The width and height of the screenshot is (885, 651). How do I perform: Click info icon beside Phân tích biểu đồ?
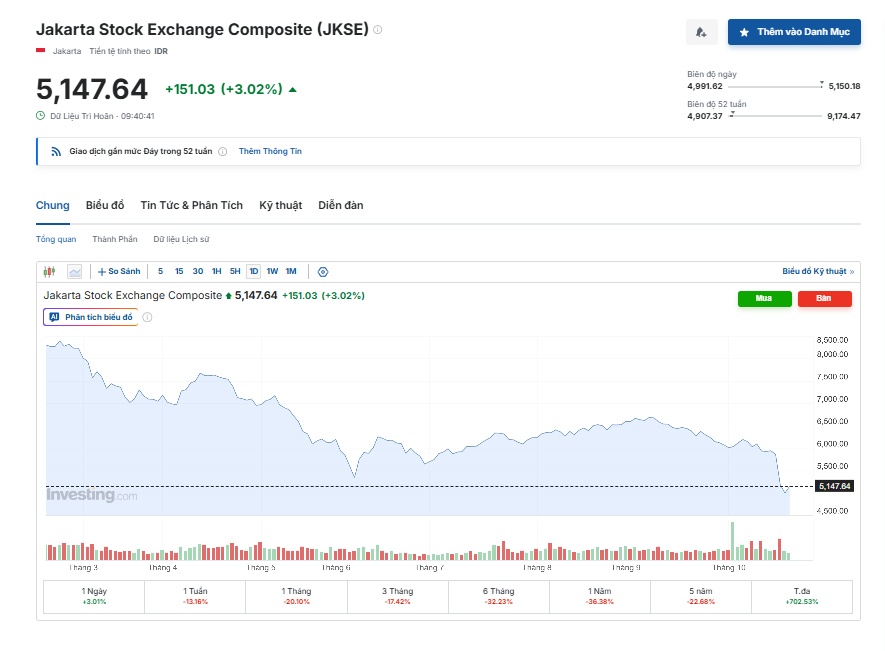[x=147, y=317]
